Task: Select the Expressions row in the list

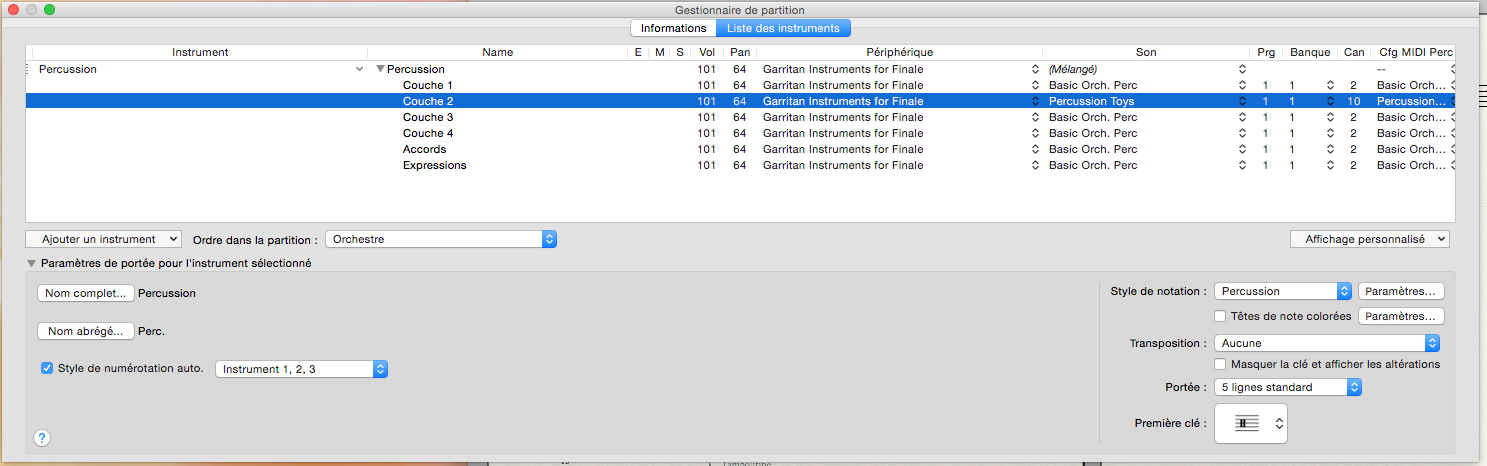Action: click(434, 165)
